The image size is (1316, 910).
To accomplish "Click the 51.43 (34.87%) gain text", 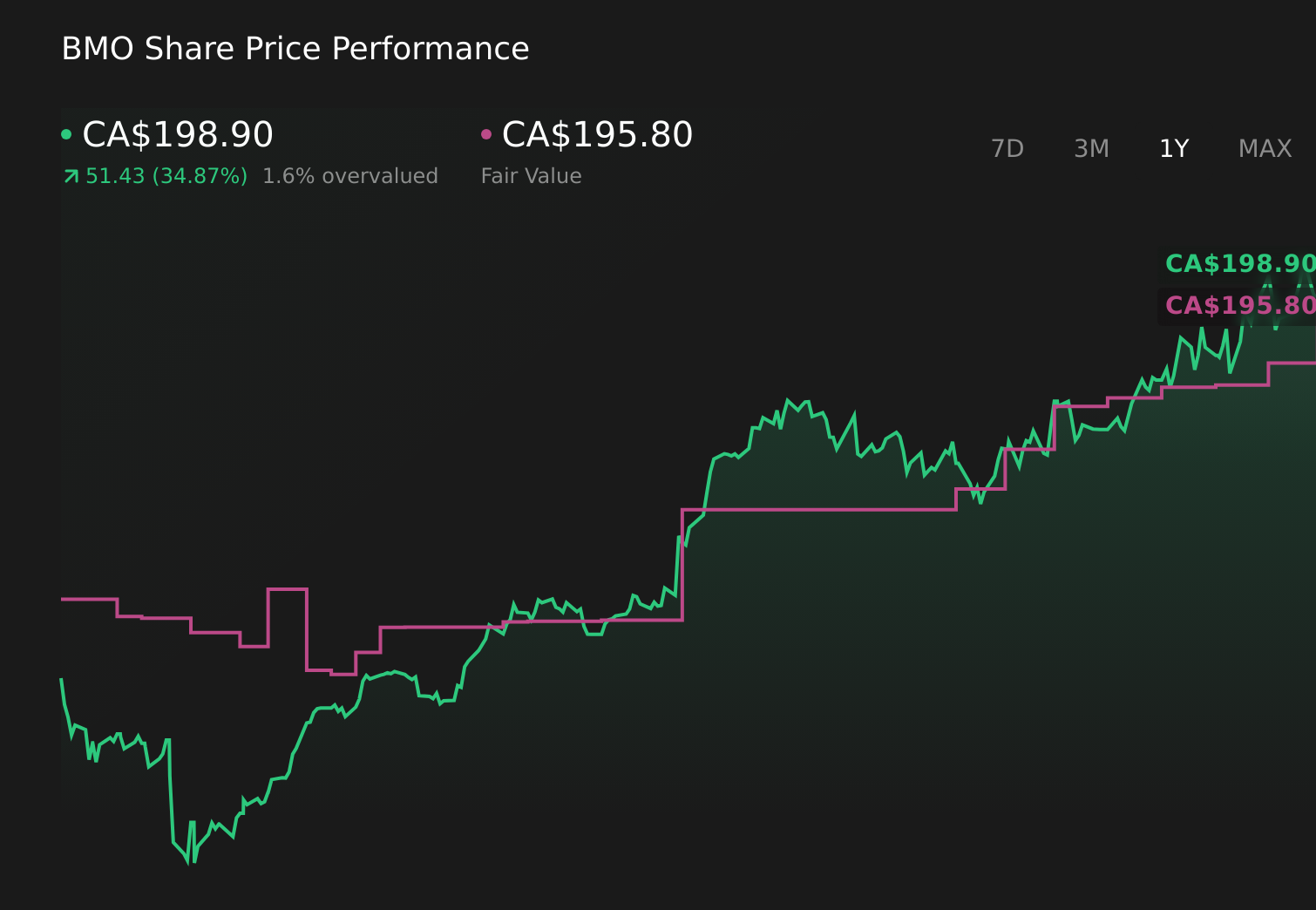I will (x=166, y=175).
